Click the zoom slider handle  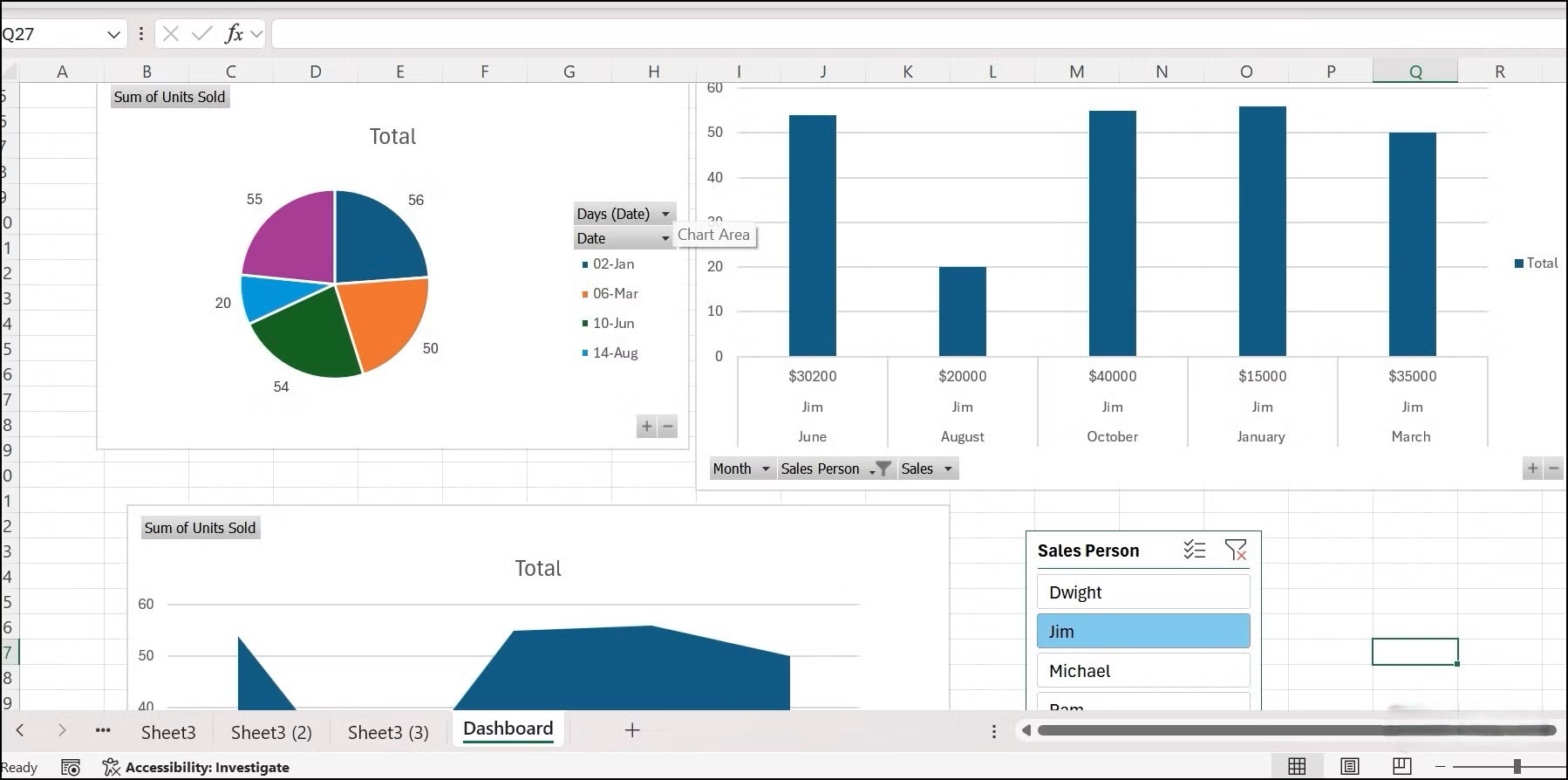1517,766
